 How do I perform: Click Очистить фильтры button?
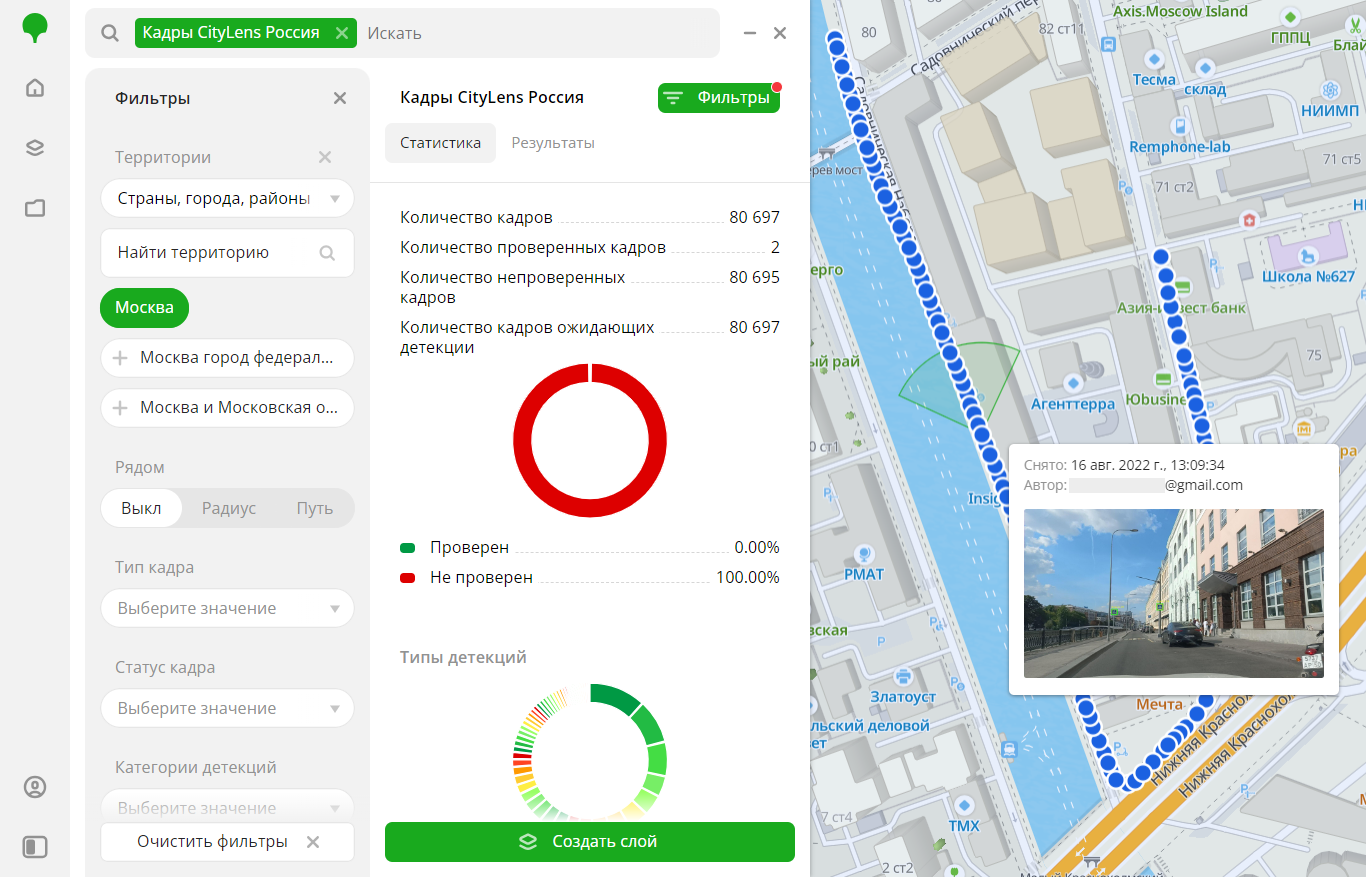pos(227,842)
